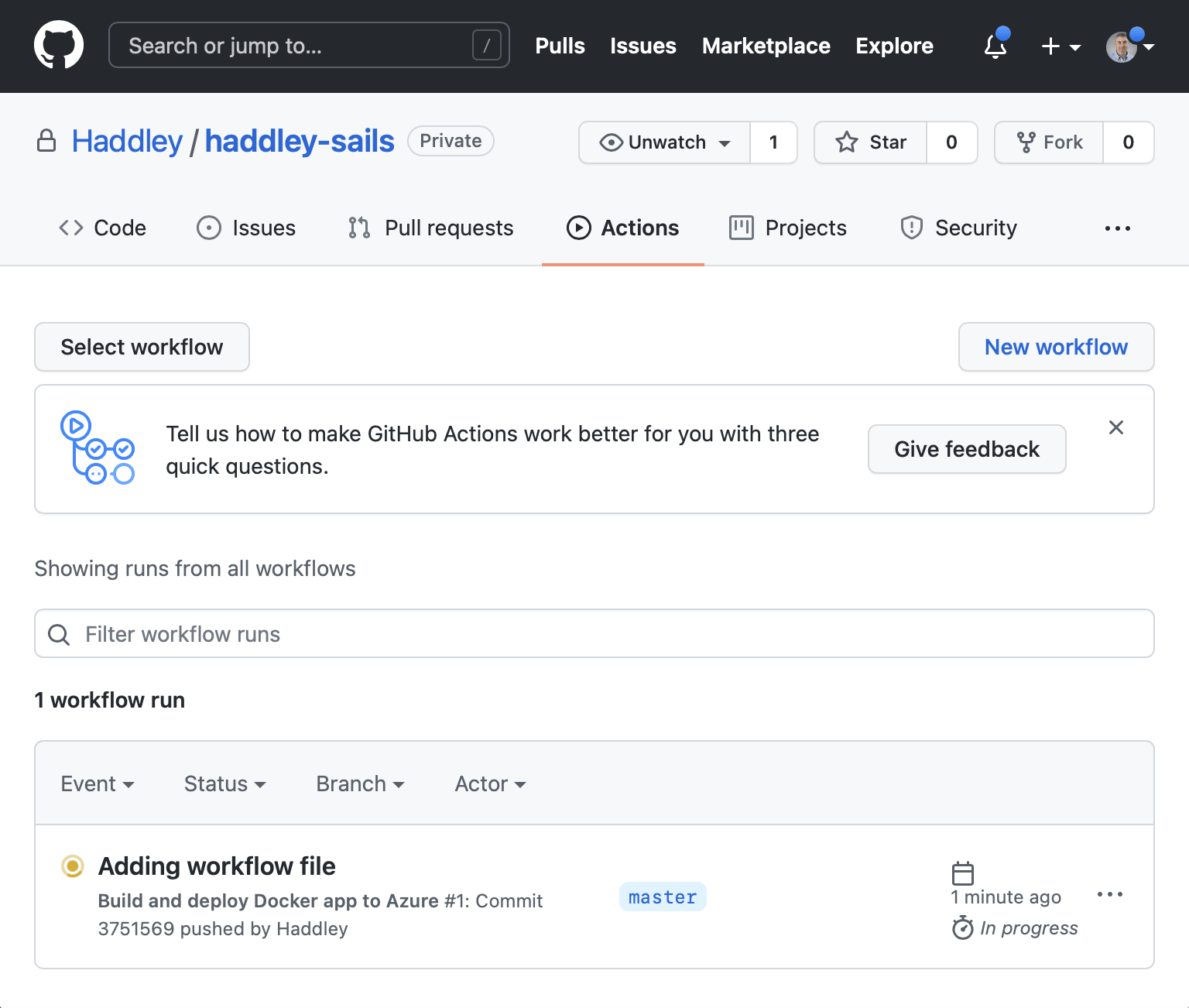Screen dimensions: 1189x1008
Task: Click the in-progress status icon of the run
Action: click(x=73, y=866)
